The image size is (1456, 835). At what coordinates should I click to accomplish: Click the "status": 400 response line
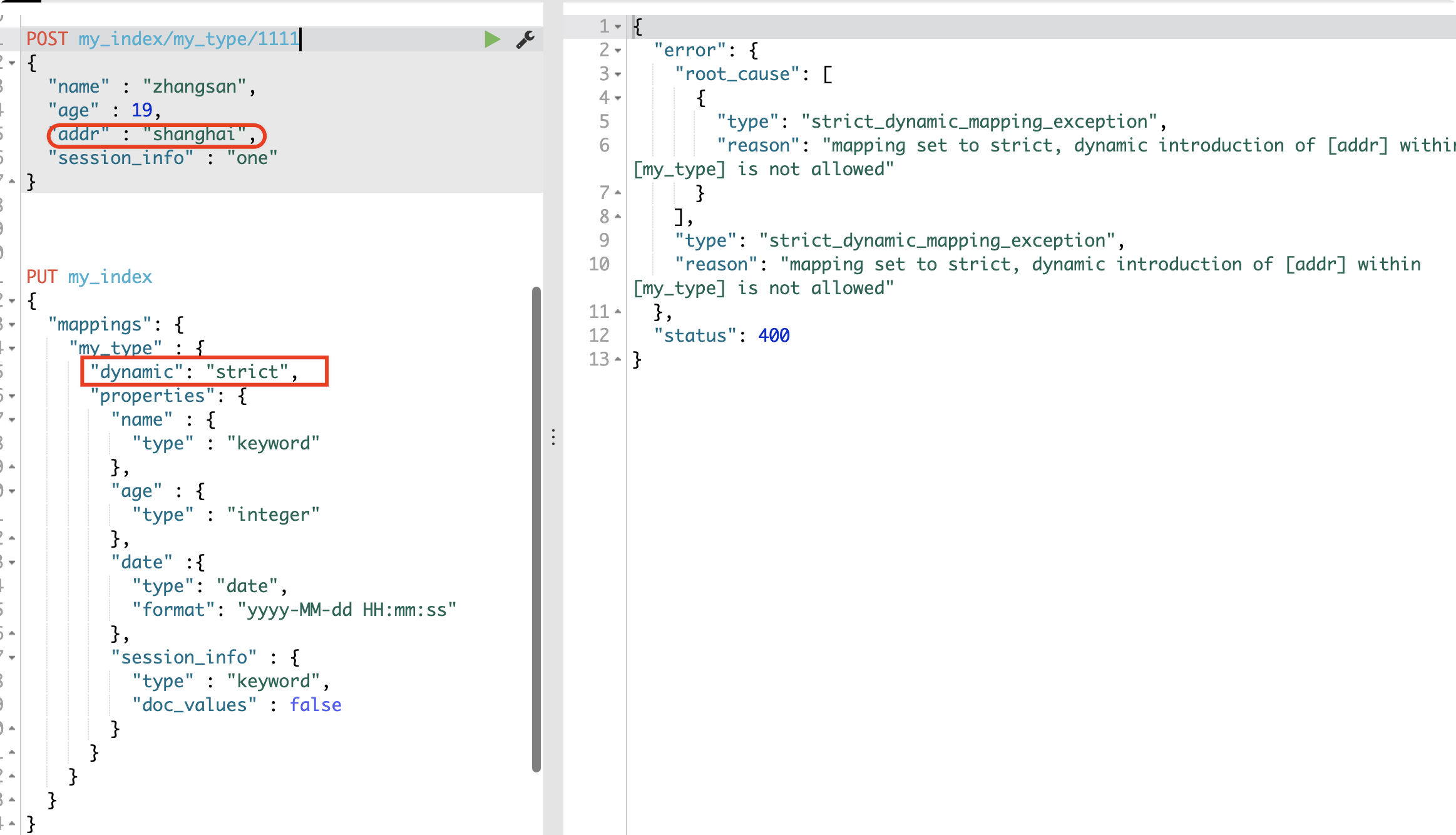[721, 336]
